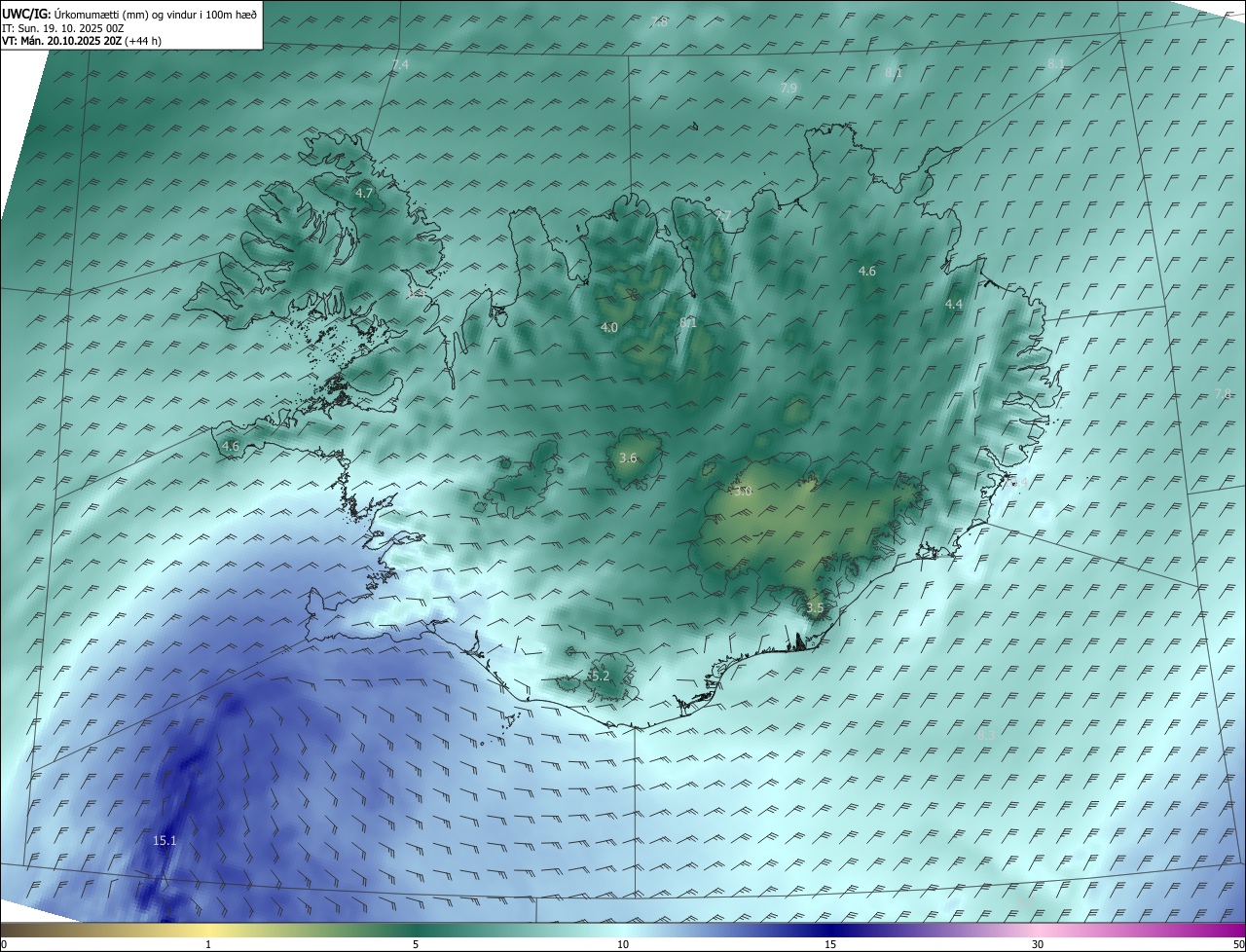Click the '10' tick on the color scale
The image size is (1246, 952).
[623, 944]
